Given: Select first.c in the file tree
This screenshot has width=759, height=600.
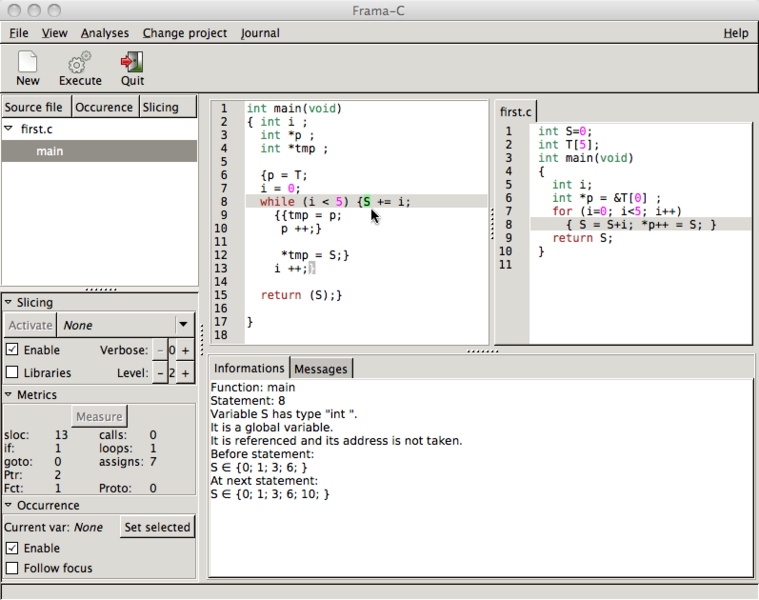Looking at the screenshot, I should [x=37, y=129].
